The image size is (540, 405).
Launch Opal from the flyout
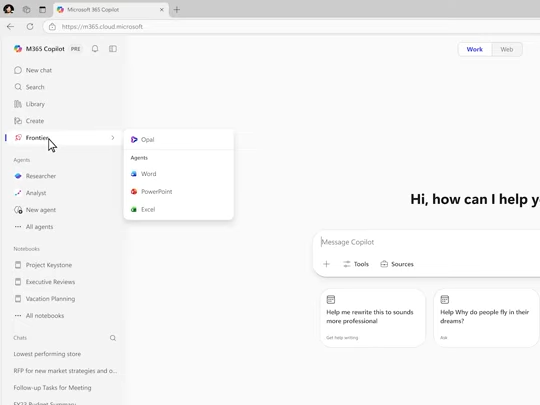pos(179,139)
